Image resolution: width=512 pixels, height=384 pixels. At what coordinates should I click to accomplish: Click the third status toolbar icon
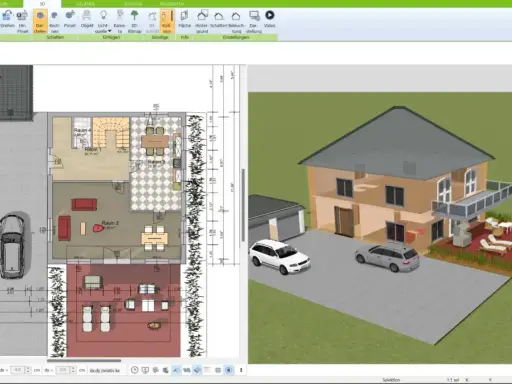[x=155, y=370]
